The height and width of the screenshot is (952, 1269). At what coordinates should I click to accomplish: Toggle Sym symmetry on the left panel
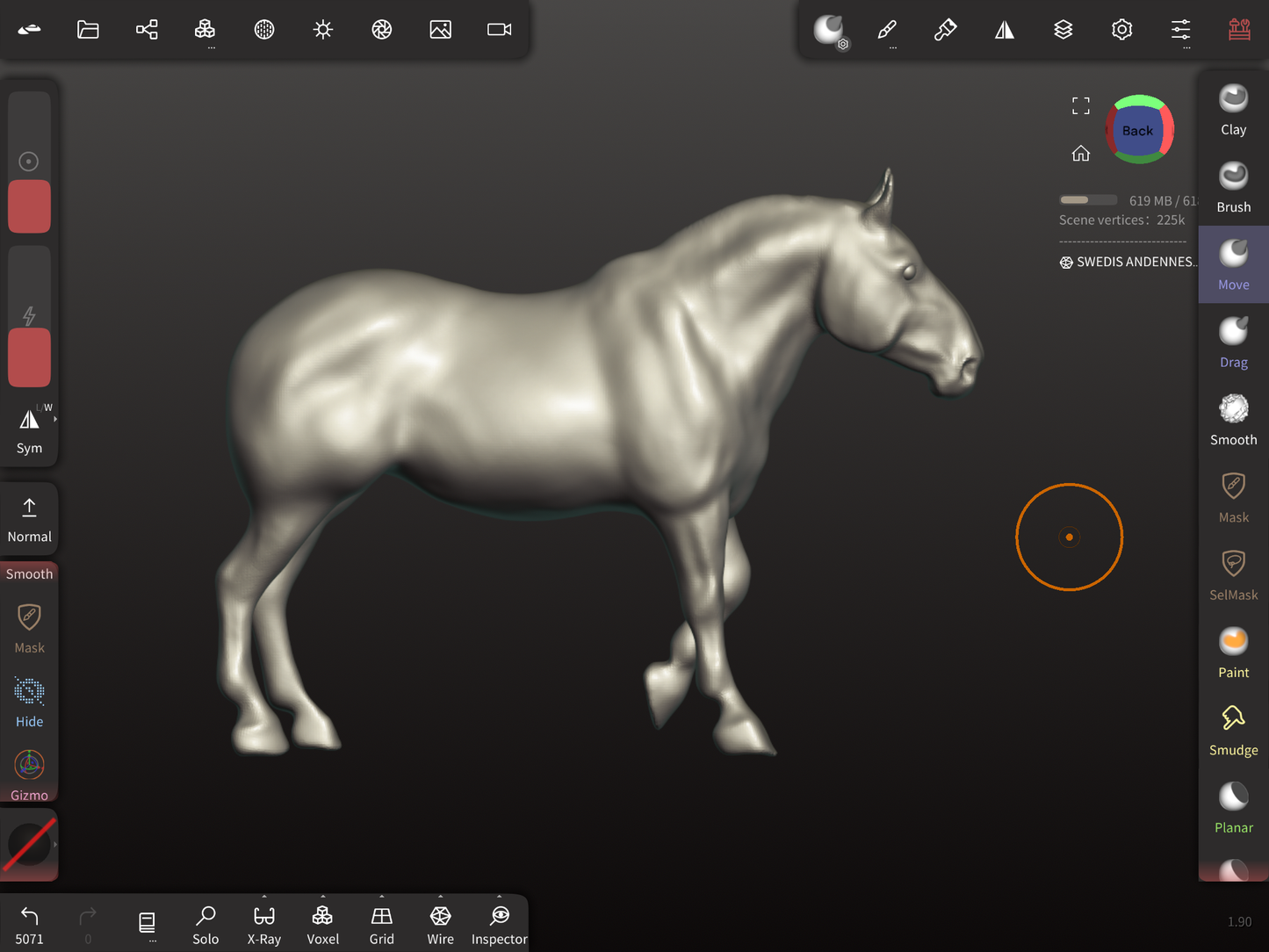tap(29, 429)
